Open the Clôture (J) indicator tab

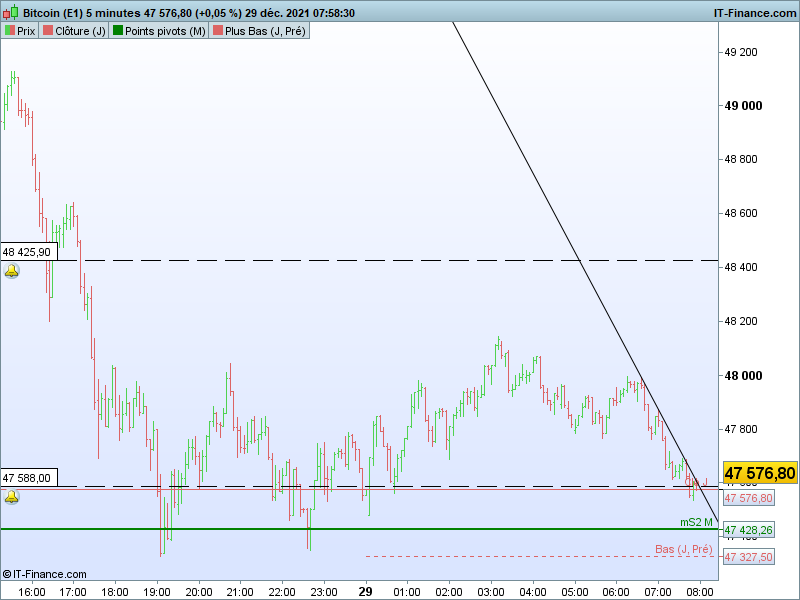click(x=74, y=31)
